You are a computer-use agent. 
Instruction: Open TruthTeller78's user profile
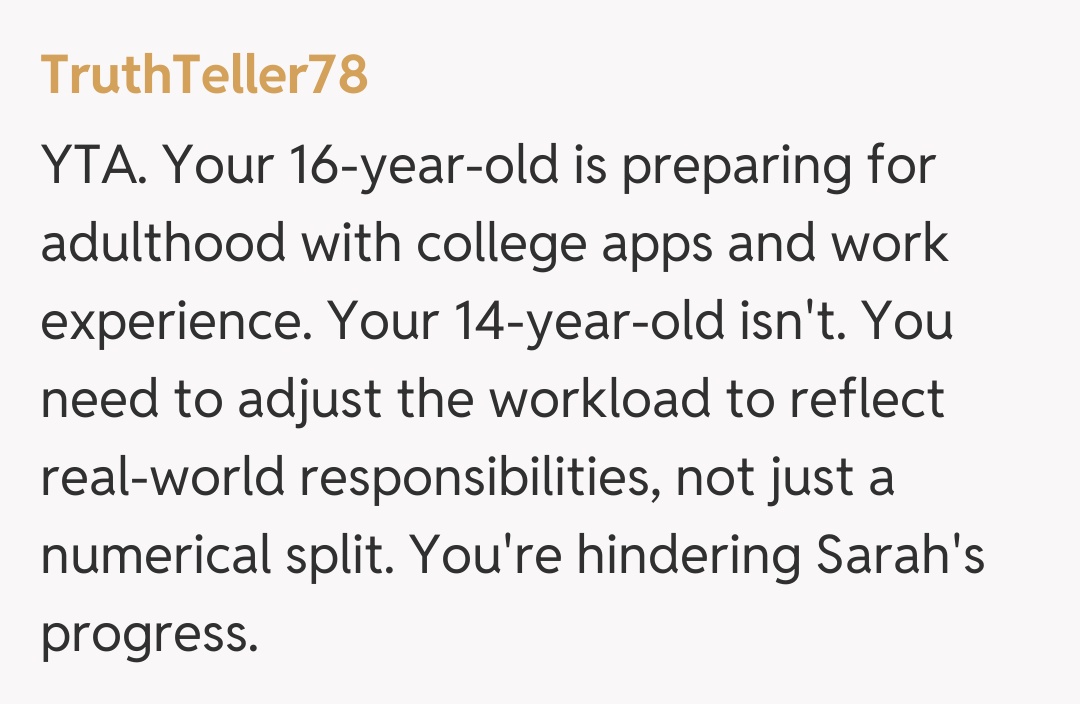[x=204, y=76]
